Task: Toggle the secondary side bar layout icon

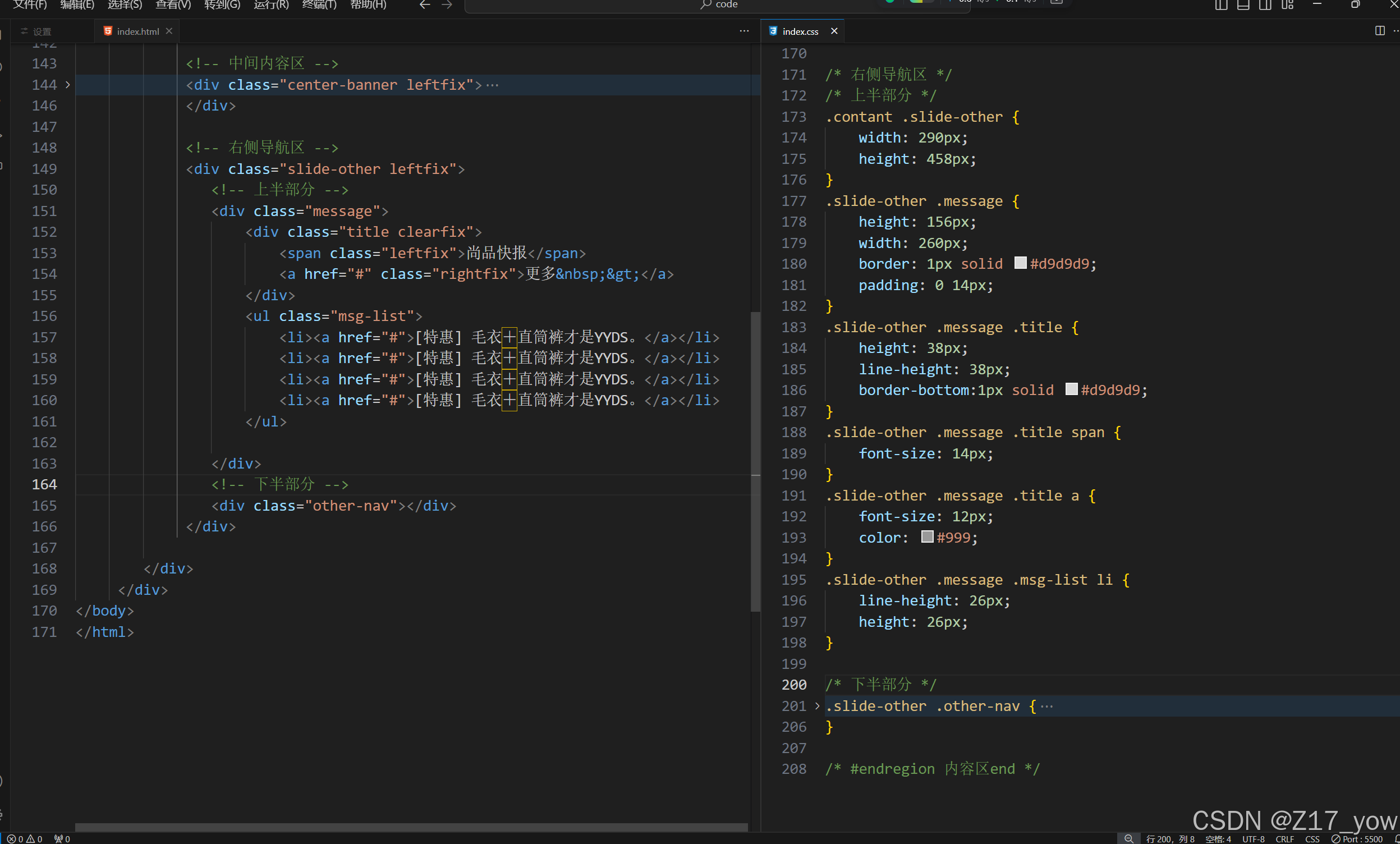Action: [x=1265, y=5]
